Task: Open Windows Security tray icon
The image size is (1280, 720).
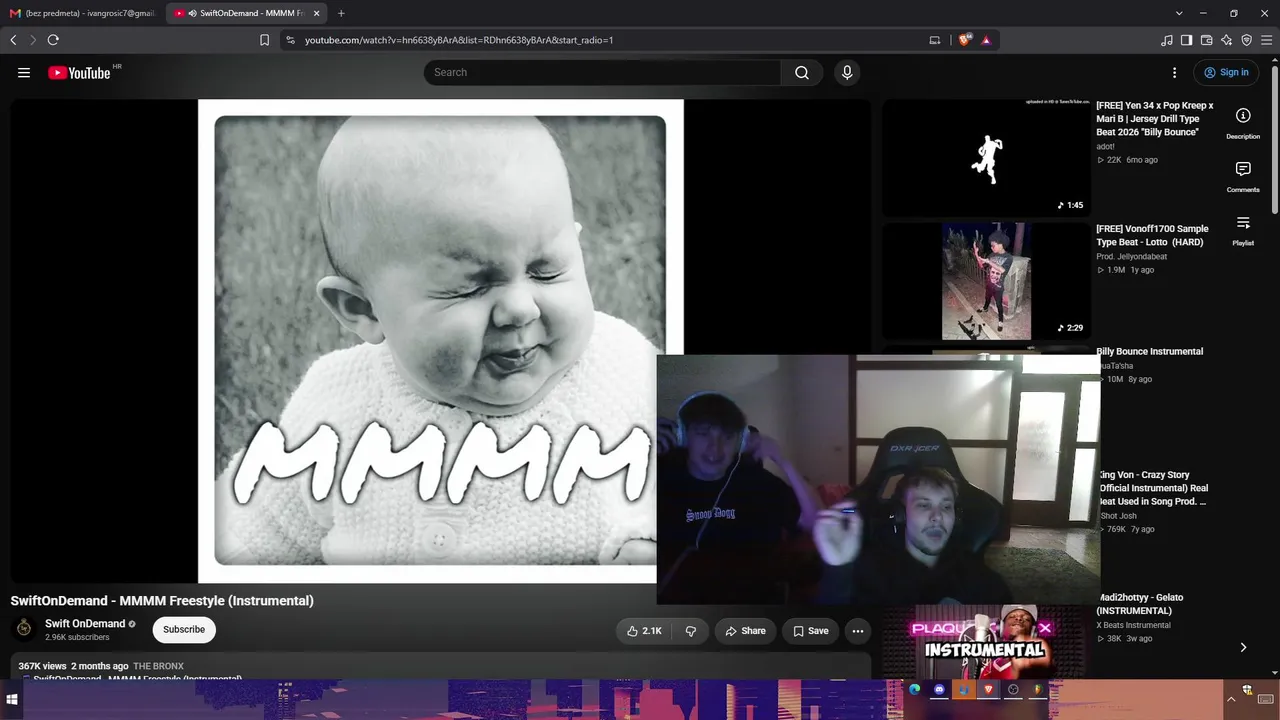Action: pyautogui.click(x=1247, y=690)
